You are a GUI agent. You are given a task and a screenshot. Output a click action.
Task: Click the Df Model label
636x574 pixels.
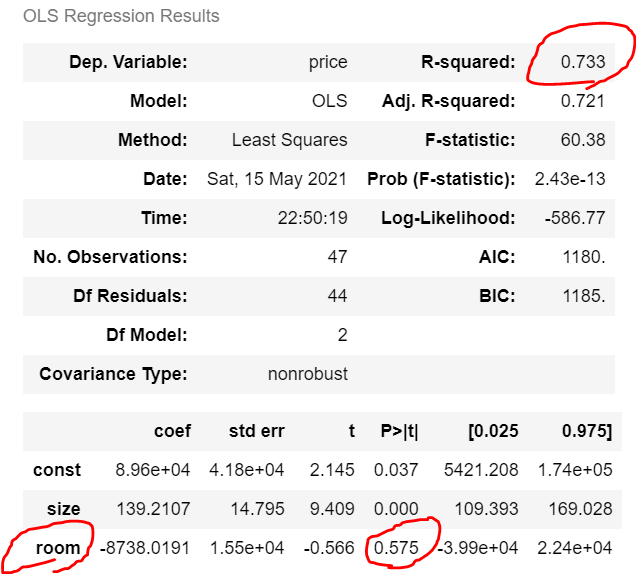pos(147,335)
